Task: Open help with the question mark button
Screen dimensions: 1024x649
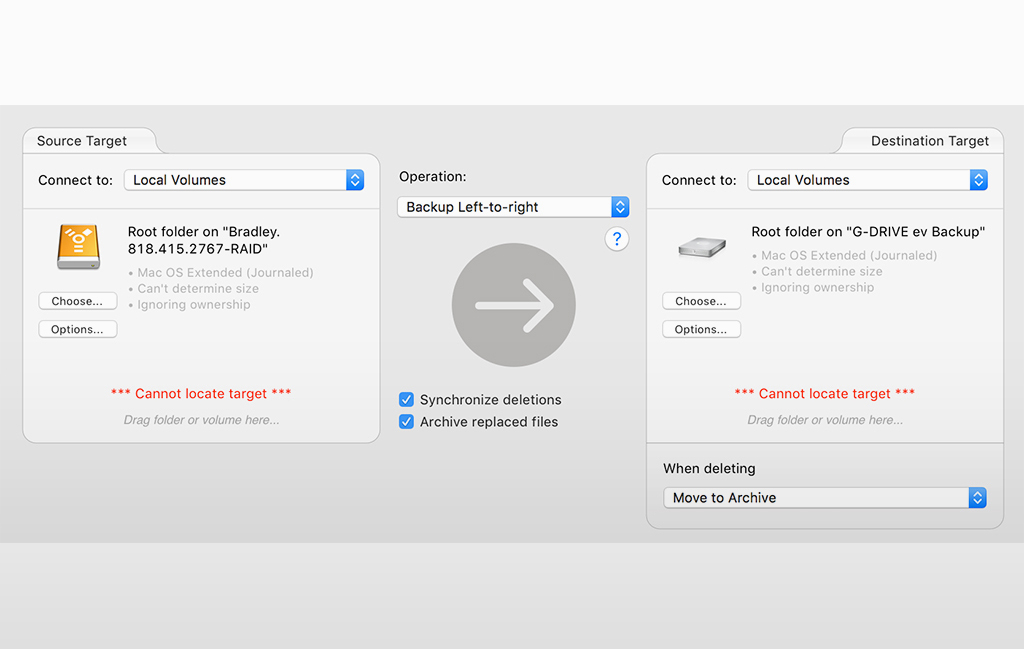Action: pos(617,239)
